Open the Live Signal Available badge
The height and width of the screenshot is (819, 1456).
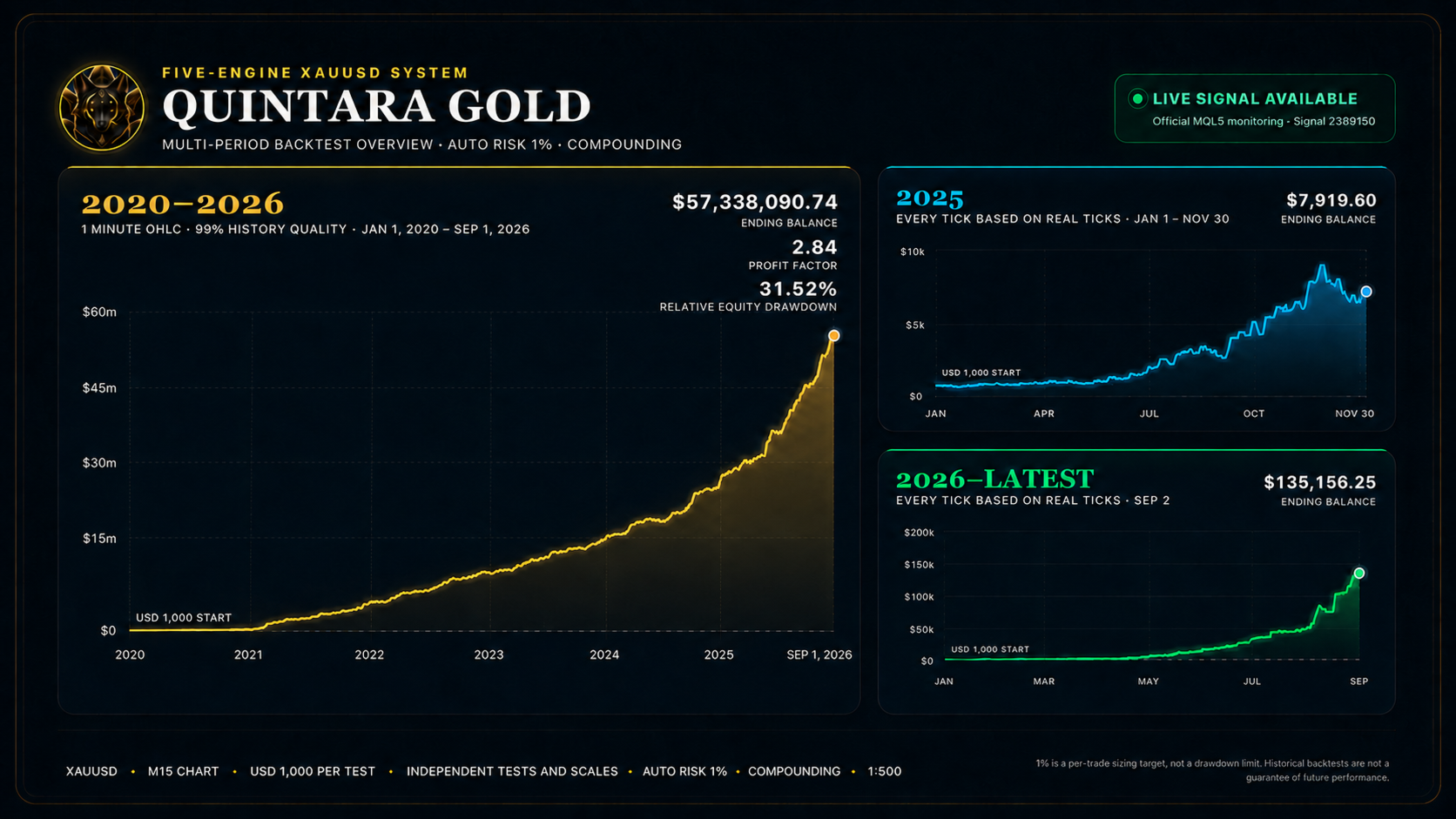[x=1255, y=108]
